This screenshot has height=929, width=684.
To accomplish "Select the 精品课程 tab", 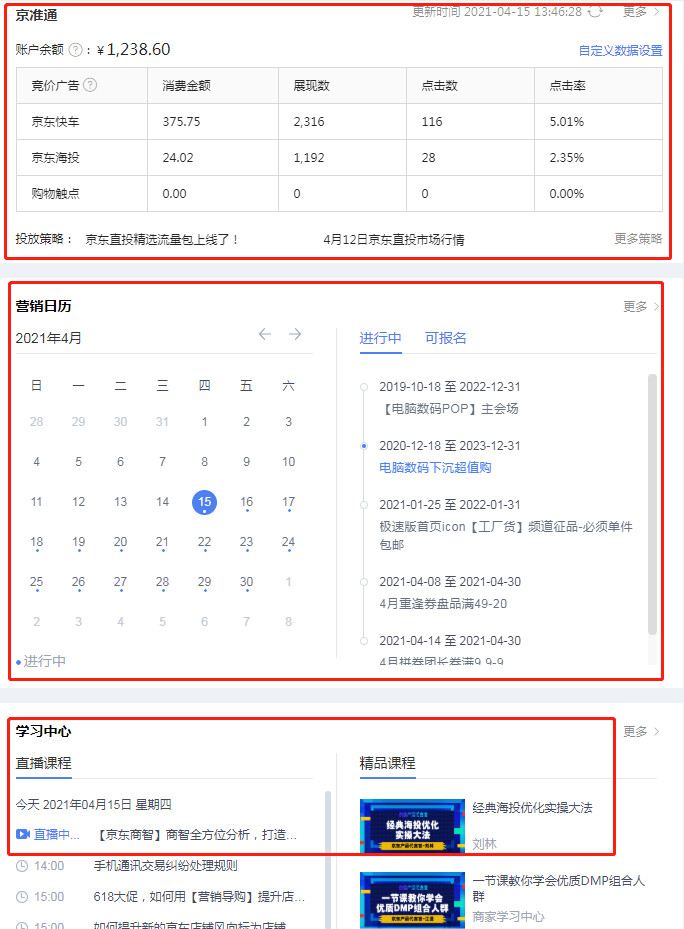I will click(x=388, y=763).
